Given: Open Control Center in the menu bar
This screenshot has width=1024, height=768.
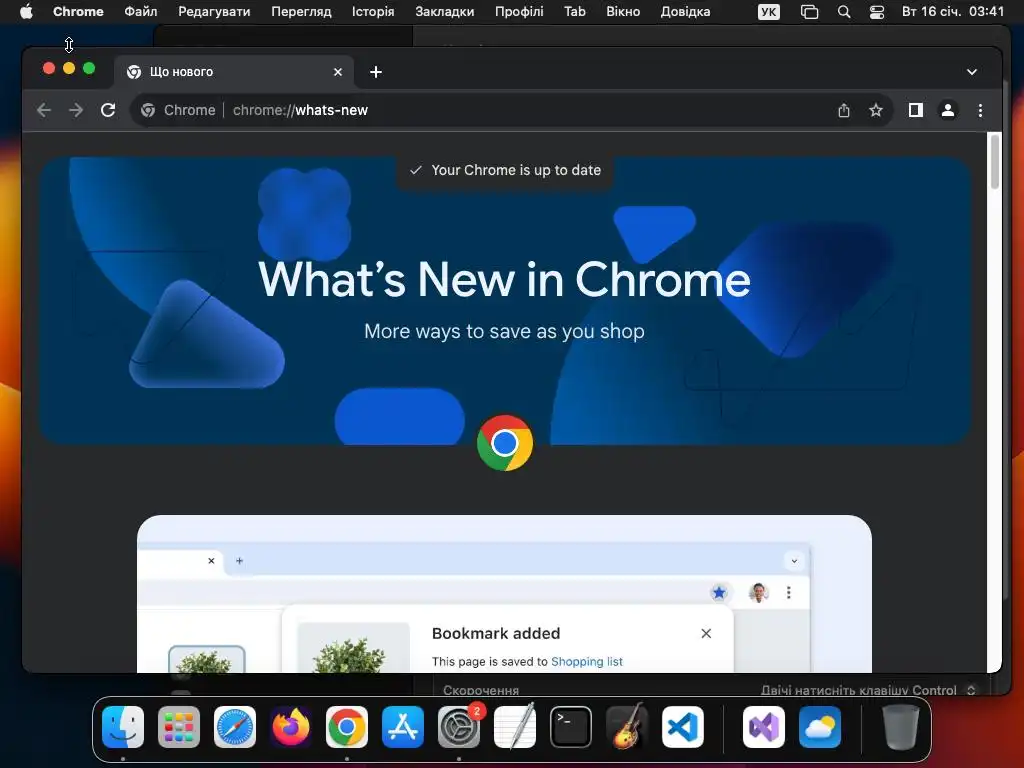Looking at the screenshot, I should coord(876,12).
